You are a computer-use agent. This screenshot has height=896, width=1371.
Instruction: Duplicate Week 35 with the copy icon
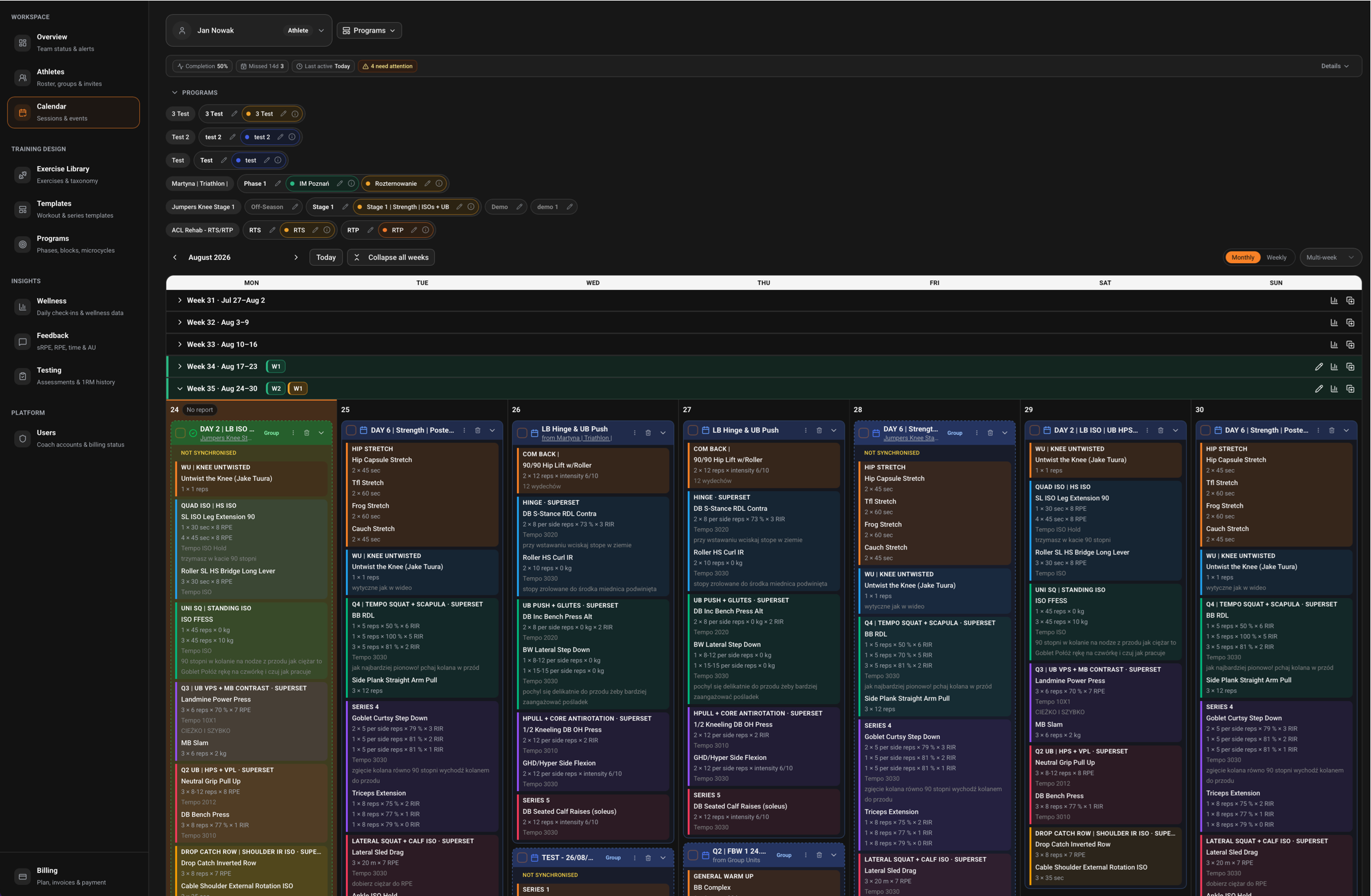pyautogui.click(x=1350, y=389)
